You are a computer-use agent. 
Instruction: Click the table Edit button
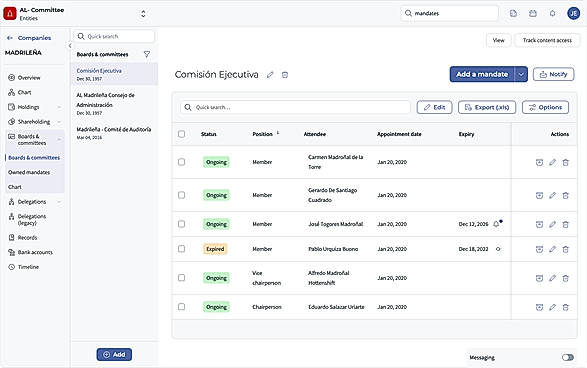coord(435,107)
